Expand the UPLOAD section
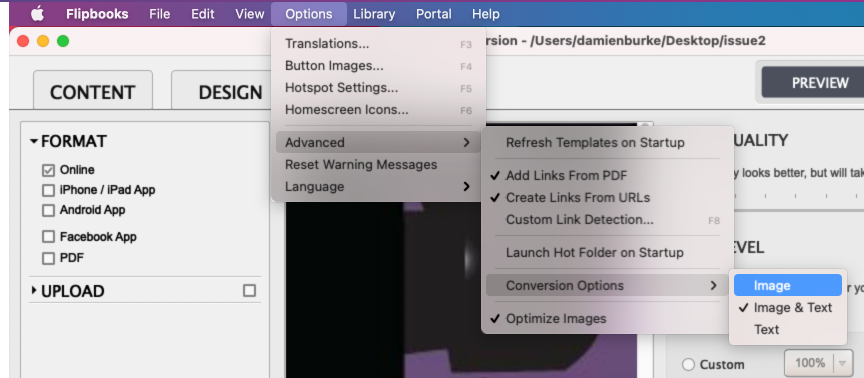 point(34,290)
